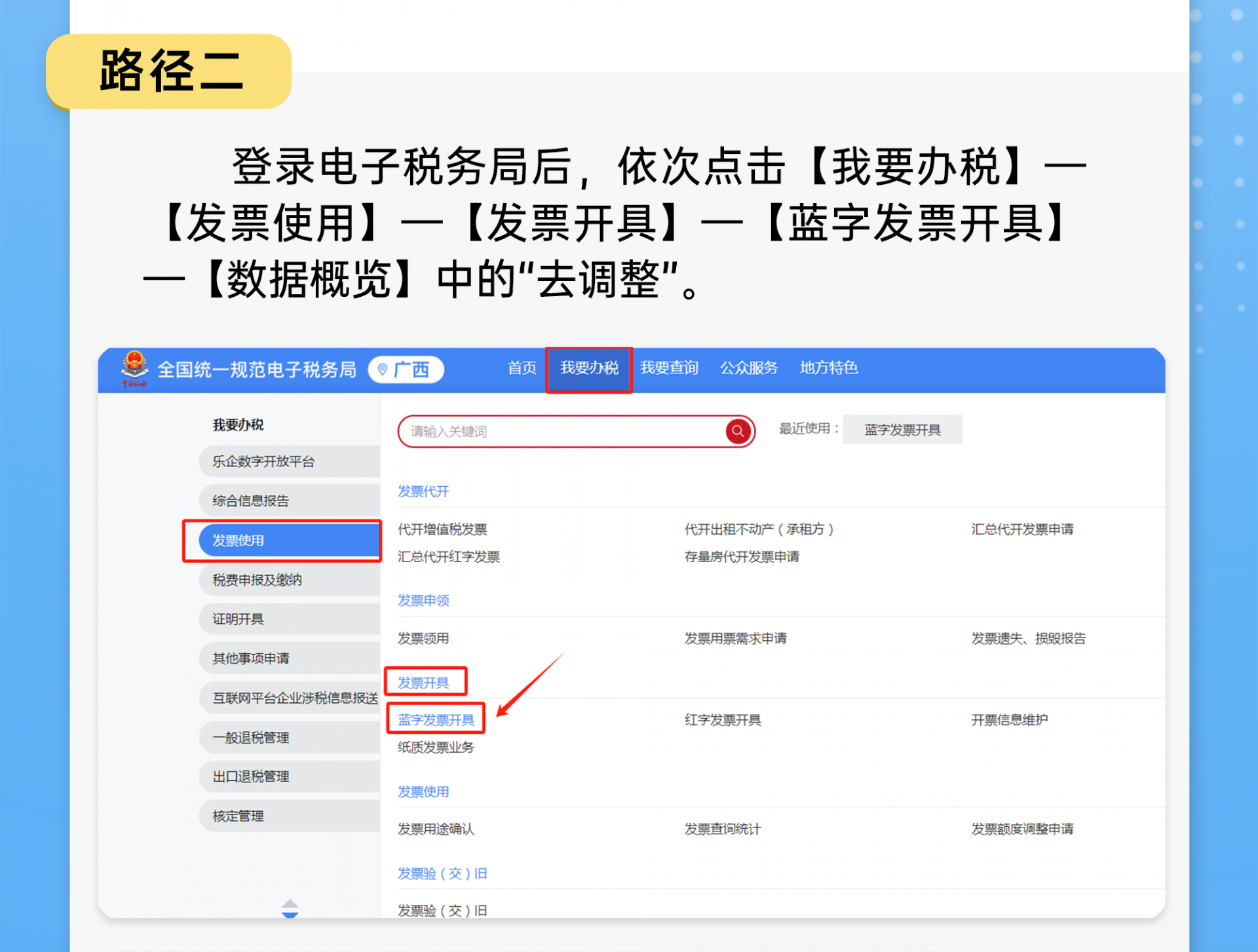Click the 开票信息维护 link

1008,719
